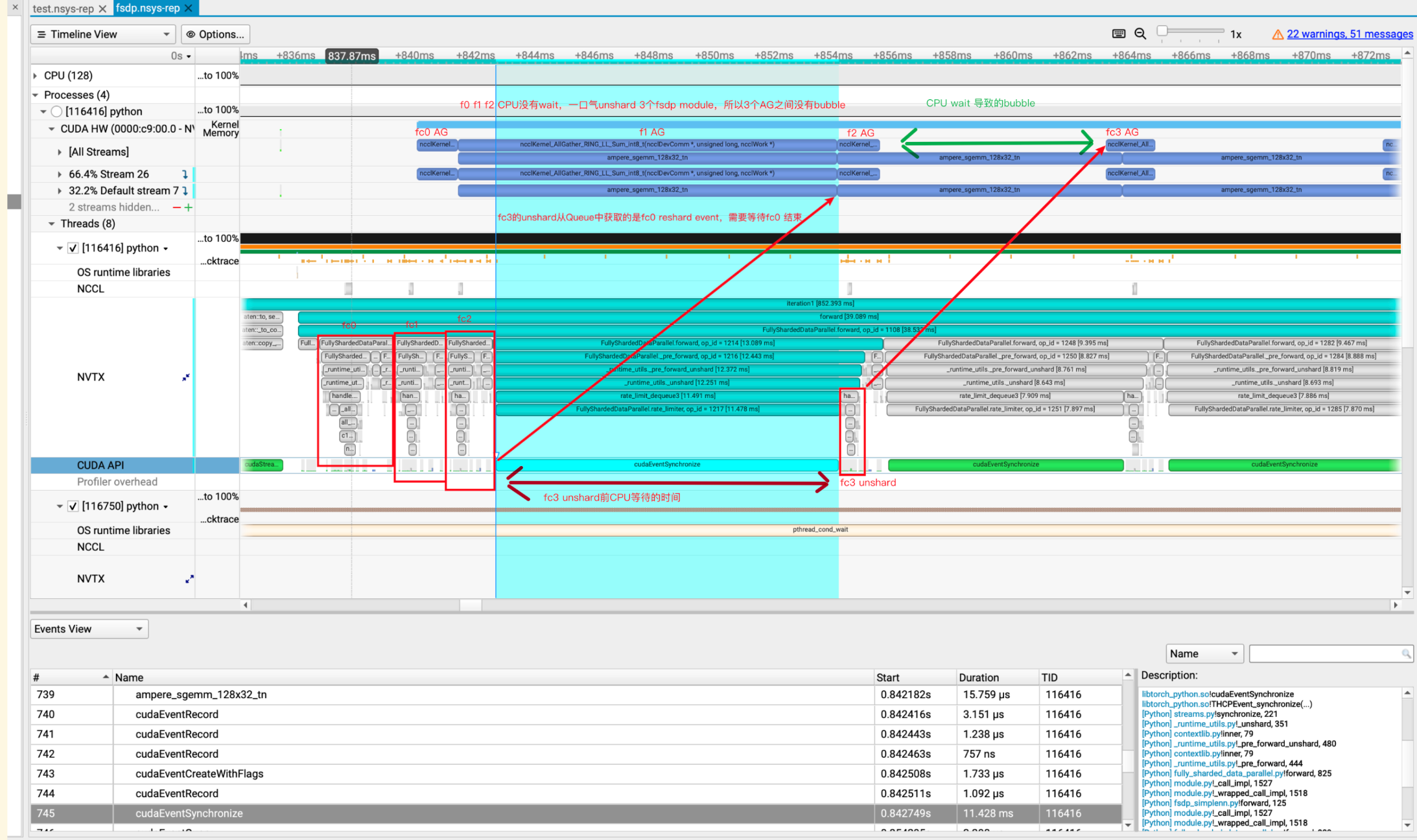
Task: Uncheck the [116750] python thread checkbox
Action: 73,506
